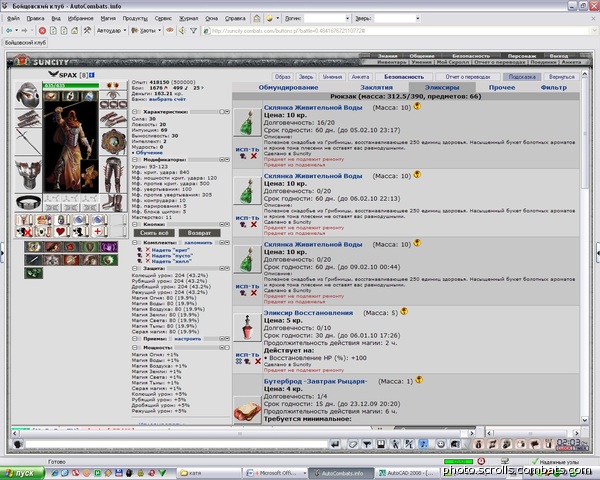Click the blue info icon next to SPAX
600x480 pixels.
tap(92, 75)
